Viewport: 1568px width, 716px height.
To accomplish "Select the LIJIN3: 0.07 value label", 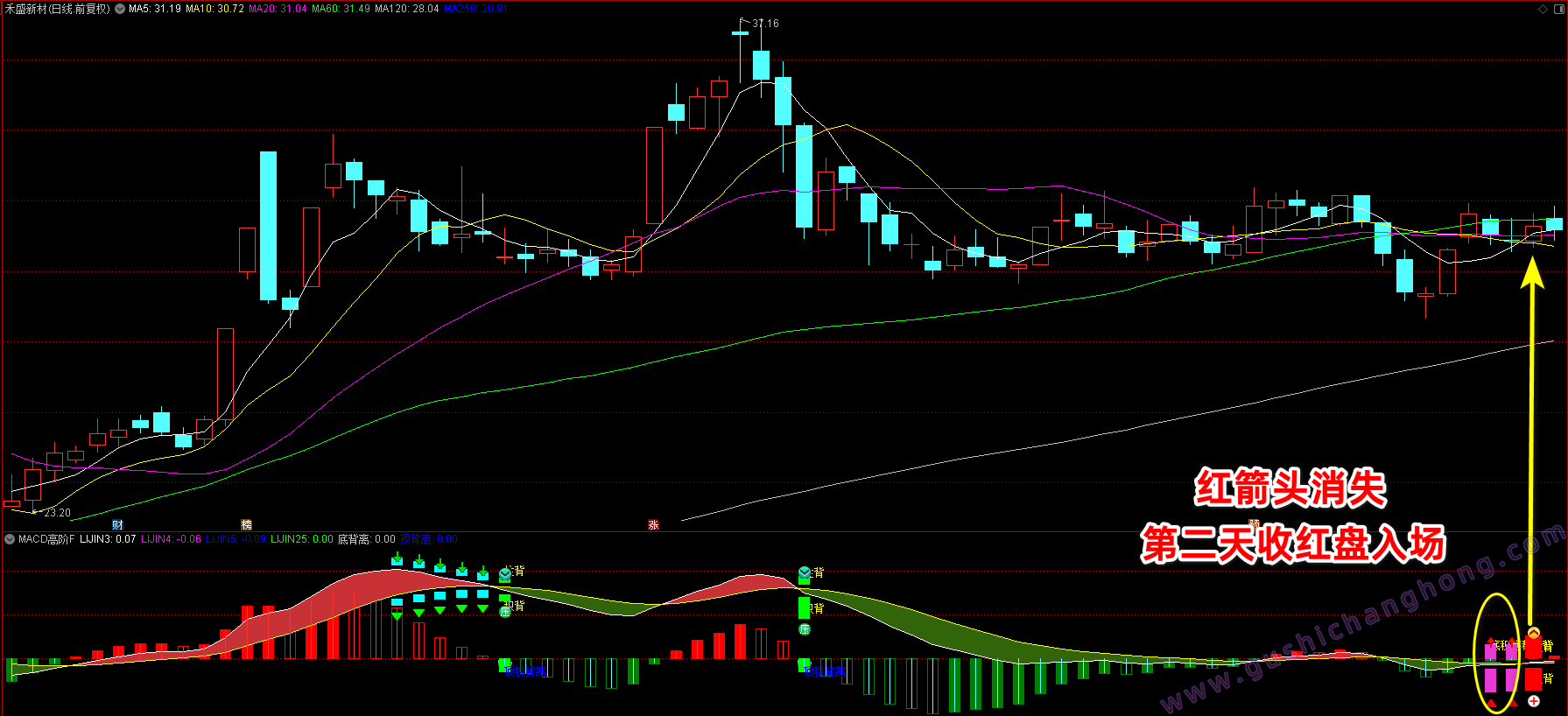I will tap(108, 539).
